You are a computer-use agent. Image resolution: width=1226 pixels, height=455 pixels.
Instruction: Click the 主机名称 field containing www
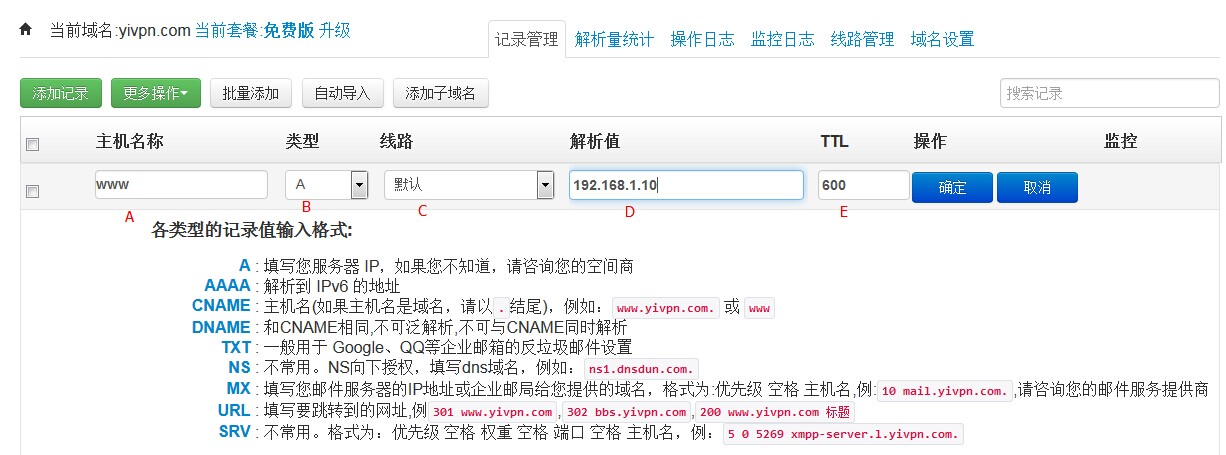[182, 185]
